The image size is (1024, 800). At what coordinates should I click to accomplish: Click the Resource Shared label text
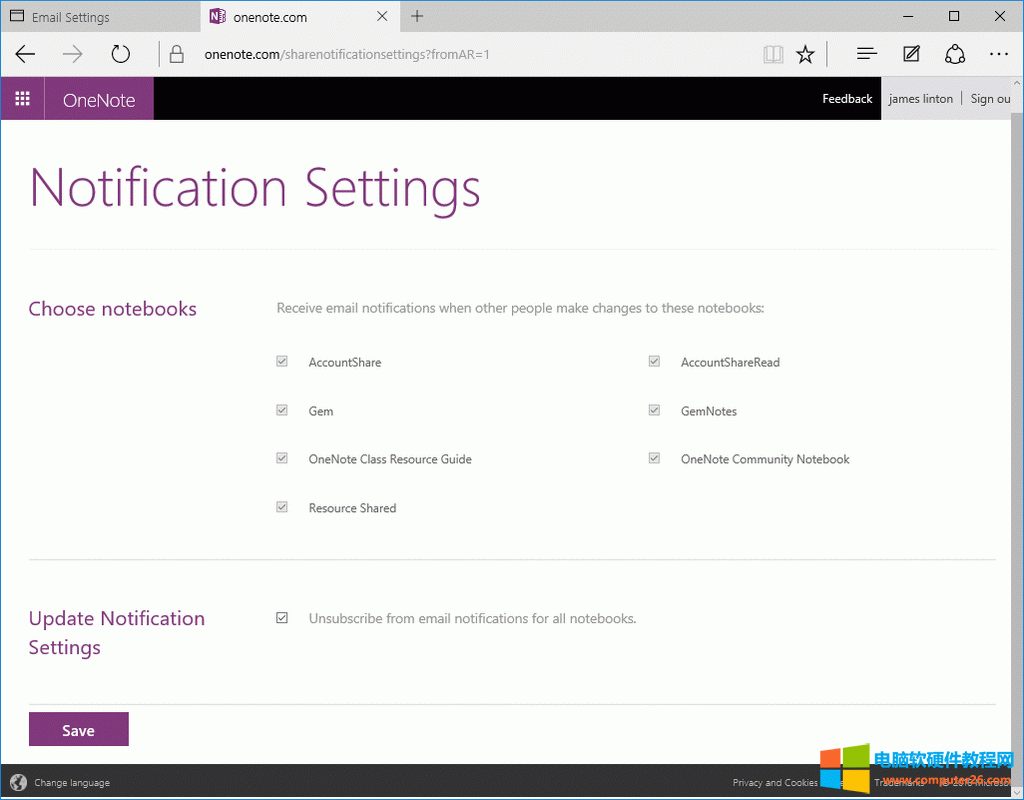pos(353,508)
